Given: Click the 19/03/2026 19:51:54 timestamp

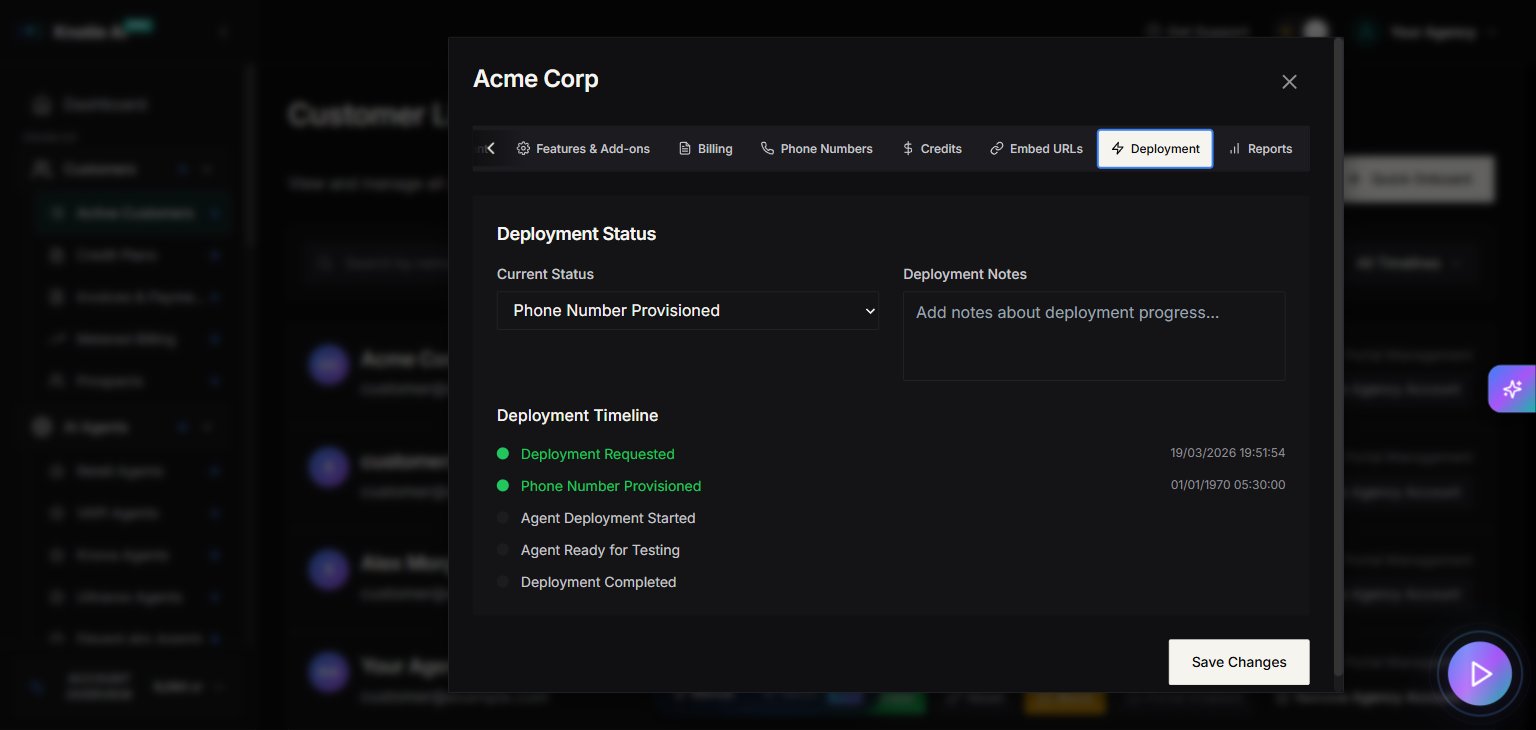Looking at the screenshot, I should (x=1228, y=453).
